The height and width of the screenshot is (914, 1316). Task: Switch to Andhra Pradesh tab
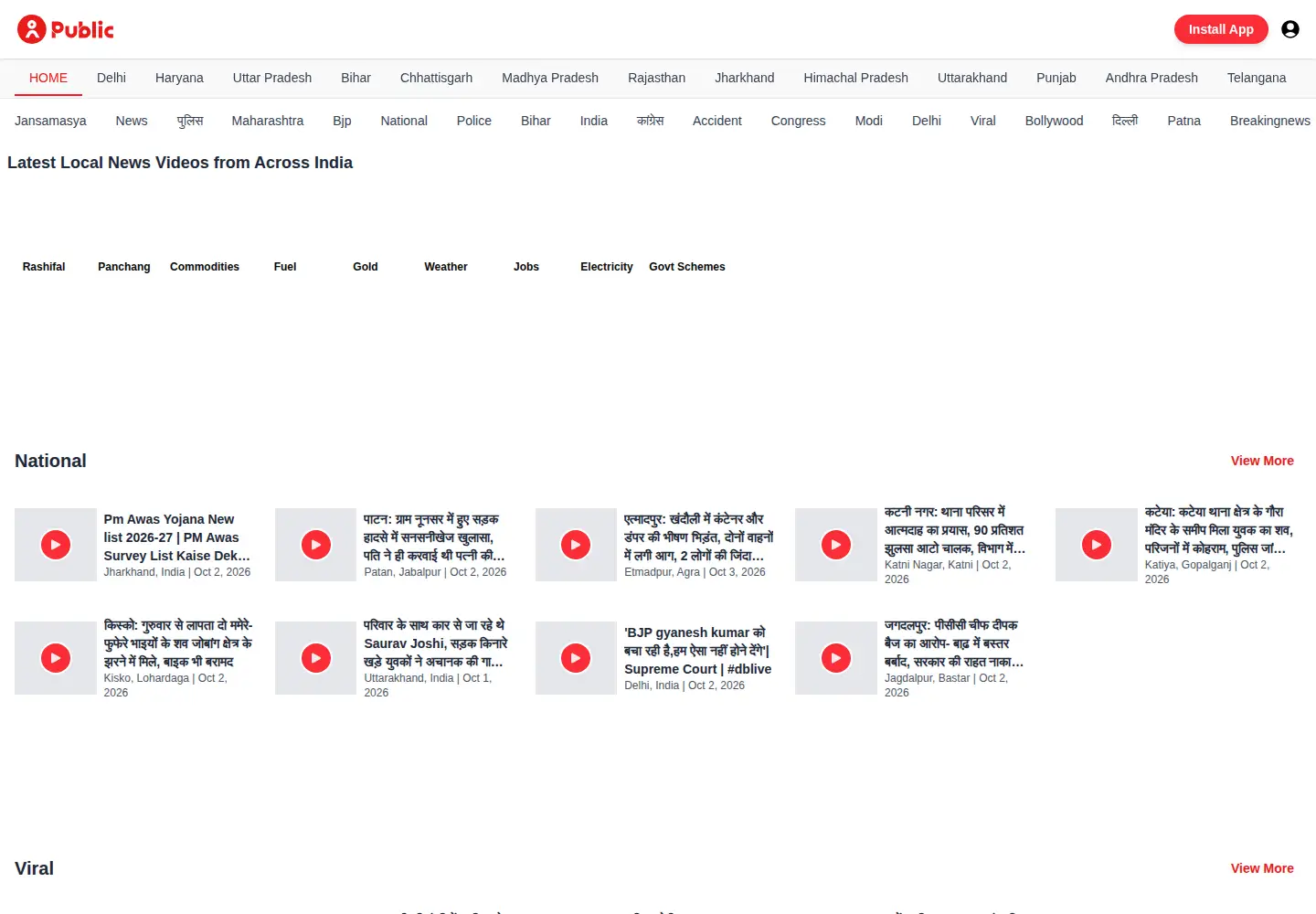pyautogui.click(x=1151, y=78)
